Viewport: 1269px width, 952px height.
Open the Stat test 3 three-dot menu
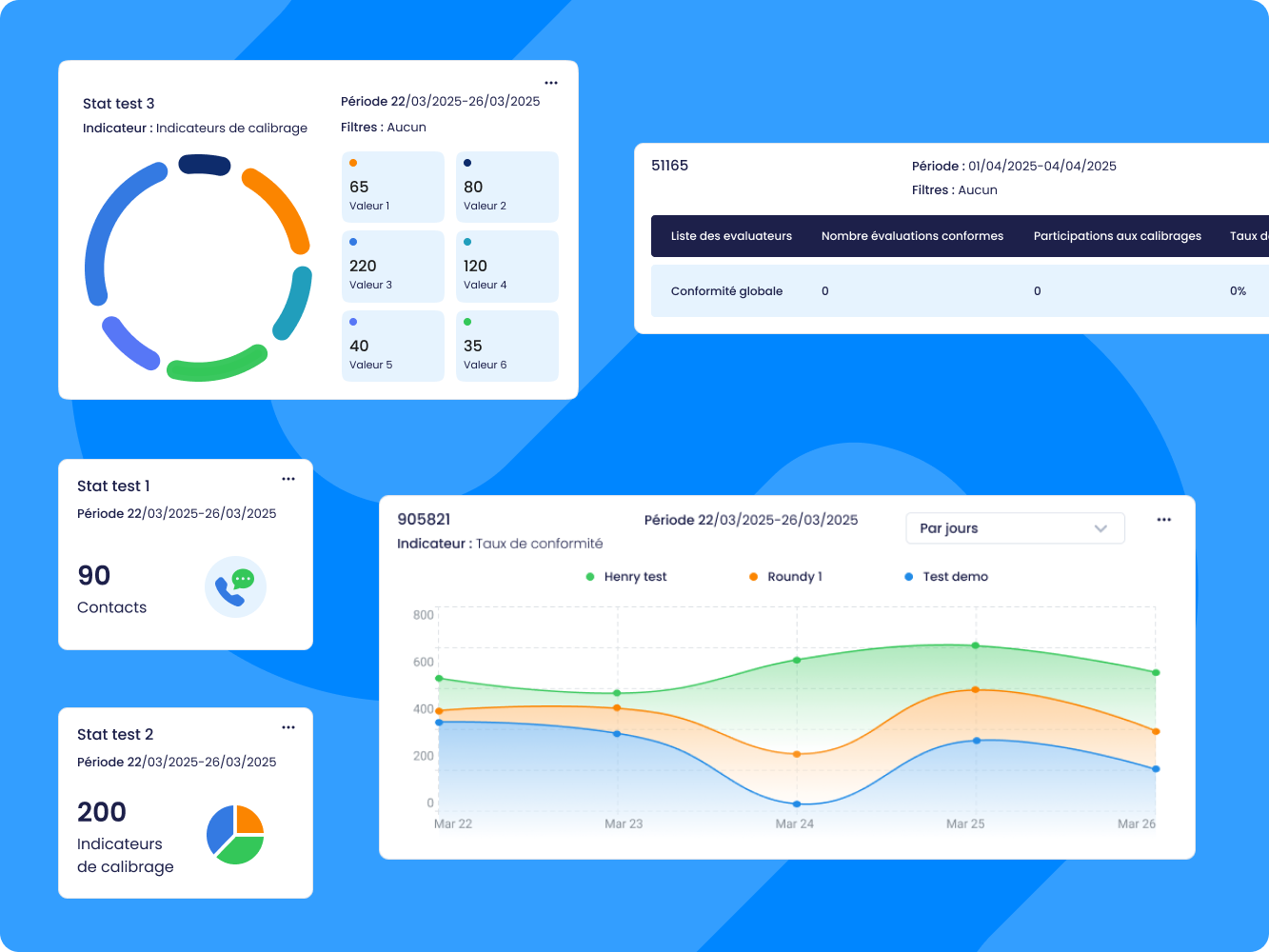(551, 83)
